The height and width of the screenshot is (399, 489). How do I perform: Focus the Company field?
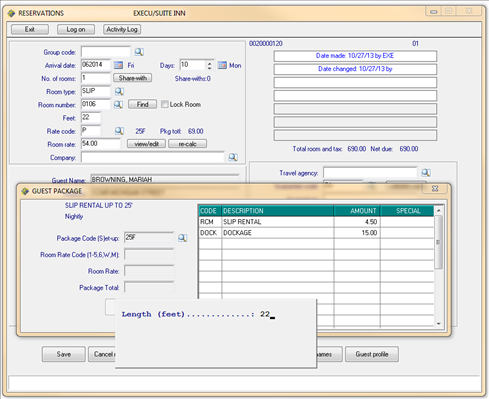(153, 157)
